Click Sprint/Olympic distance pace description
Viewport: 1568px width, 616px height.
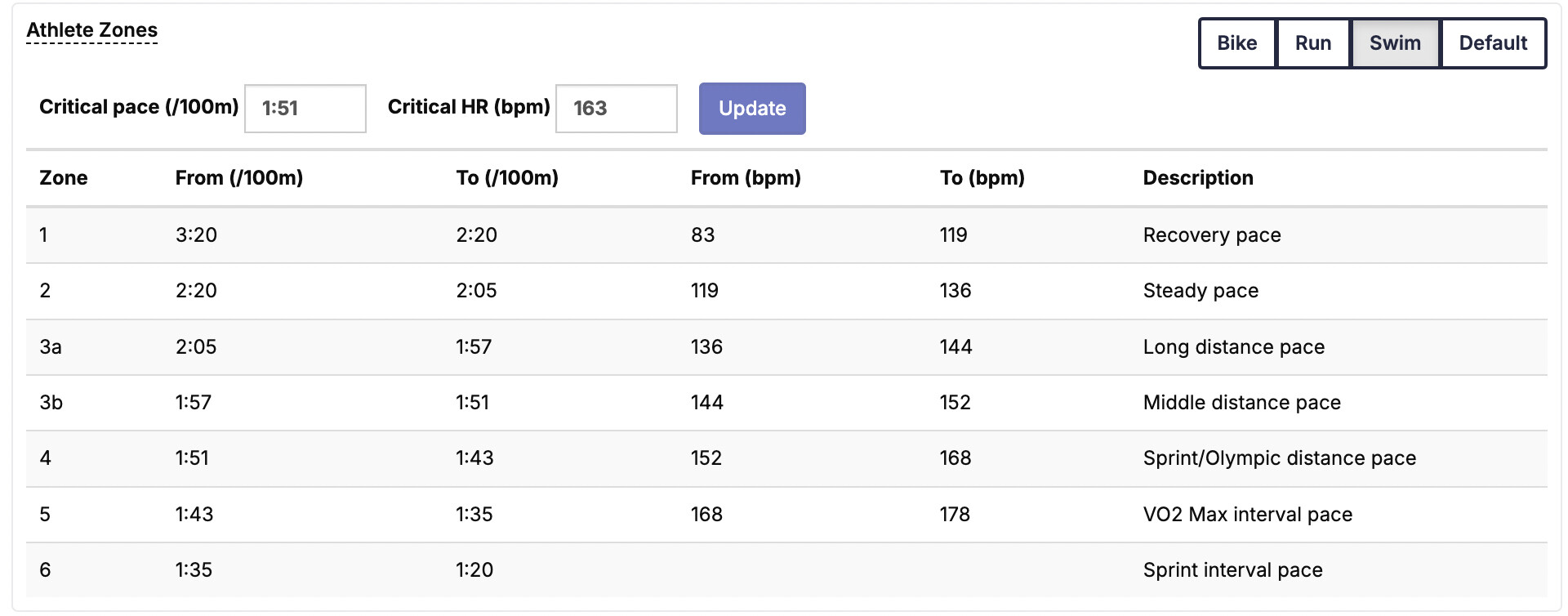[1279, 458]
